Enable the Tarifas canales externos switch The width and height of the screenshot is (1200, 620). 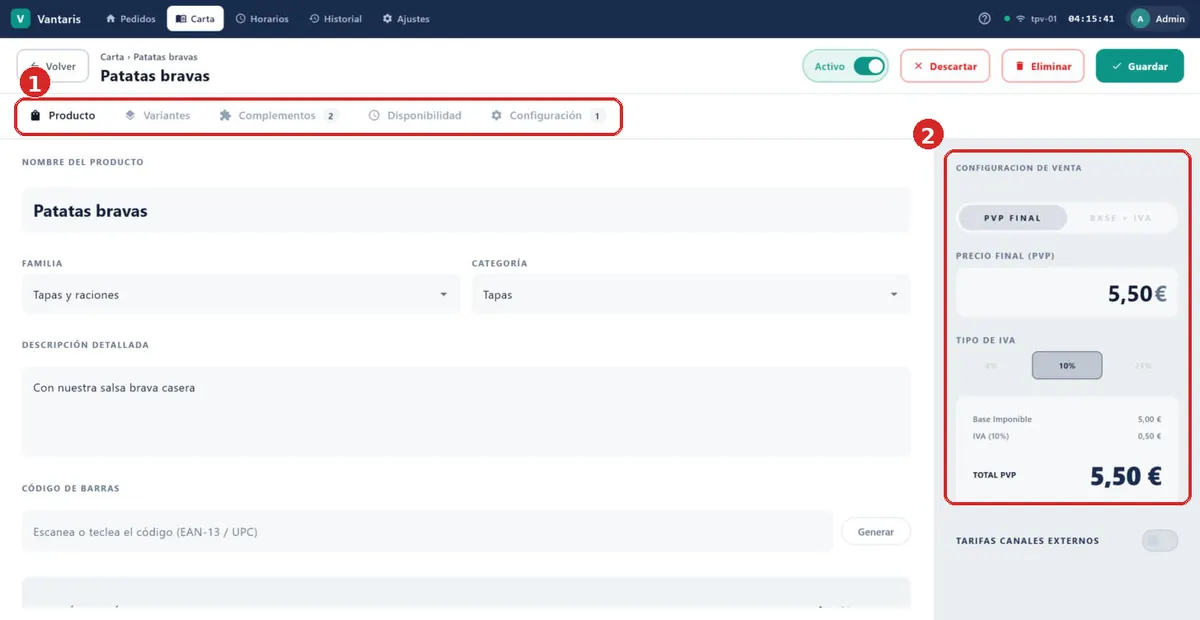coord(1160,541)
